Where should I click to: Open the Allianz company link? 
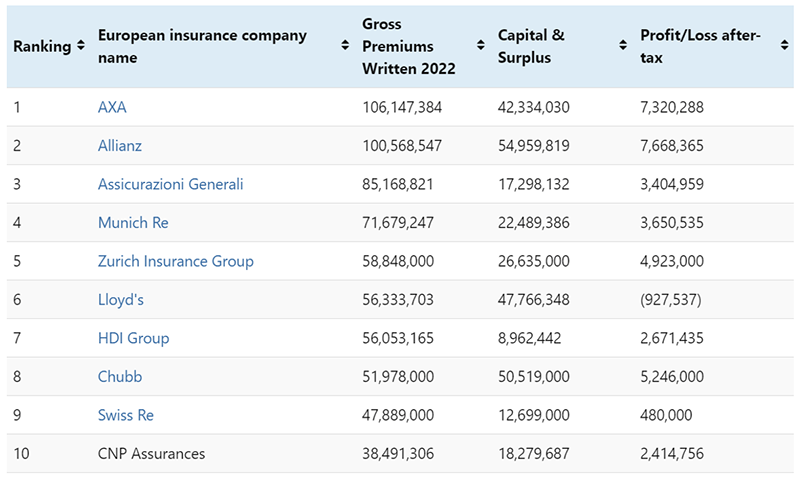click(x=120, y=145)
